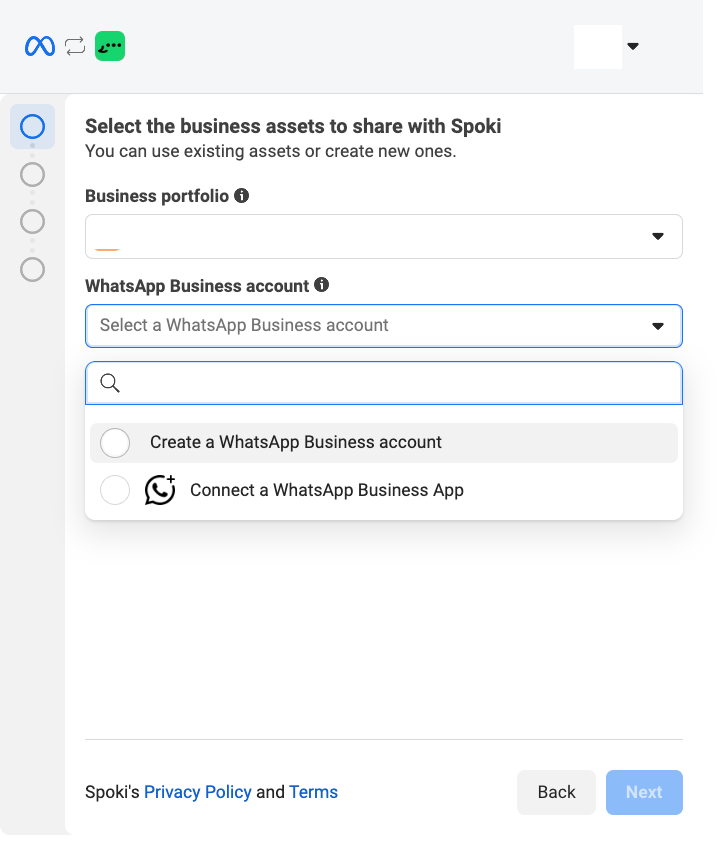This screenshot has height=864, width=717.
Task: Focus the search field in the dropdown
Action: [x=400, y=383]
